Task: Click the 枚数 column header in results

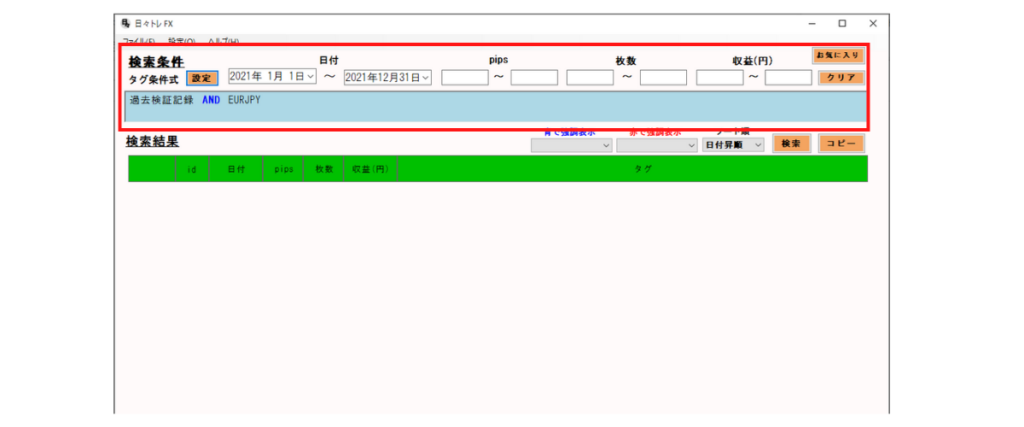Action: [323, 168]
